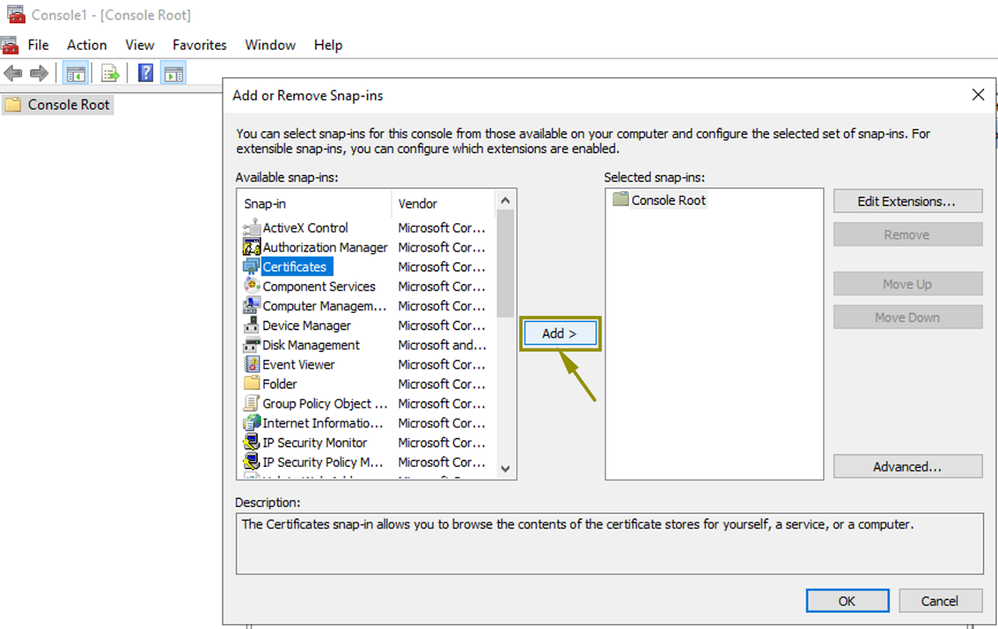The image size is (998, 629).
Task: Select the Device Manager snap-in icon
Action: tap(251, 325)
